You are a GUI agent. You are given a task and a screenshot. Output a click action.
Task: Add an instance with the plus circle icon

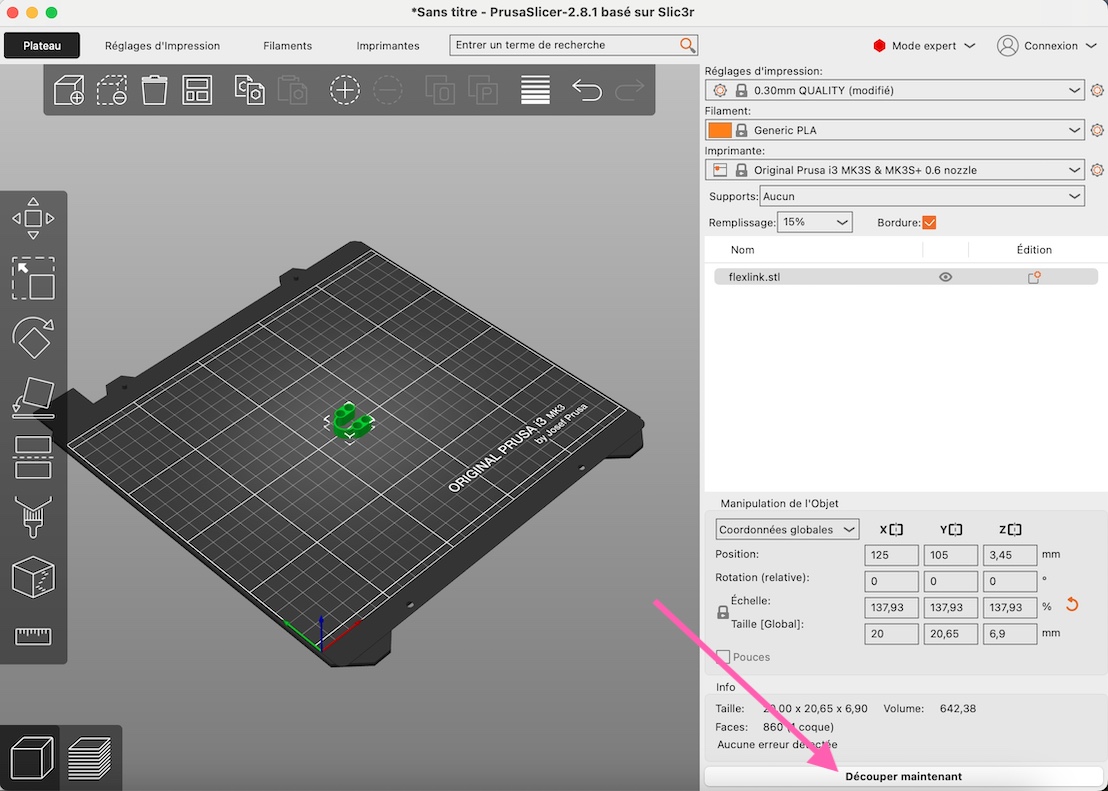[x=345, y=90]
